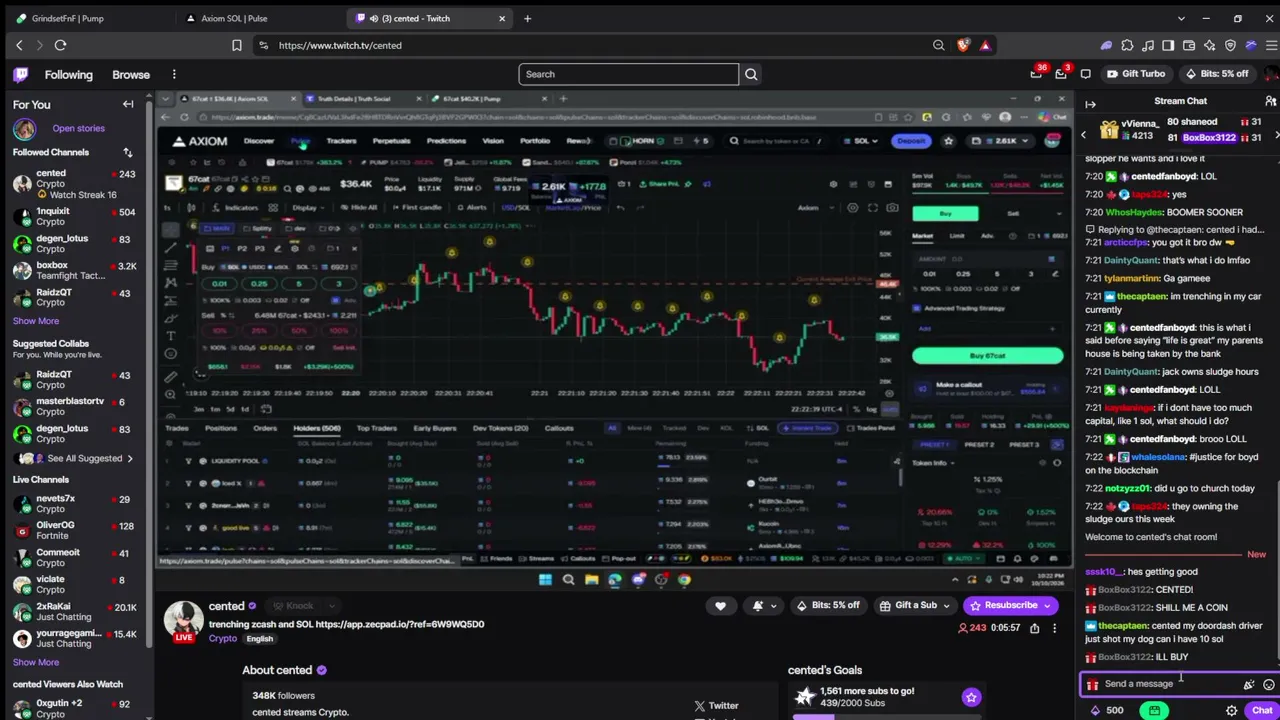The width and height of the screenshot is (1280, 720).
Task: Open the browser tab search chevron
Action: click(1181, 18)
